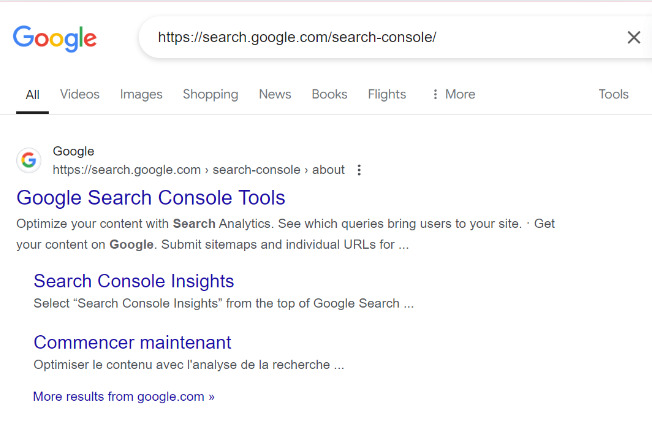Switch to the Images tab
Viewport: 652px width, 436px height.
coord(141,94)
